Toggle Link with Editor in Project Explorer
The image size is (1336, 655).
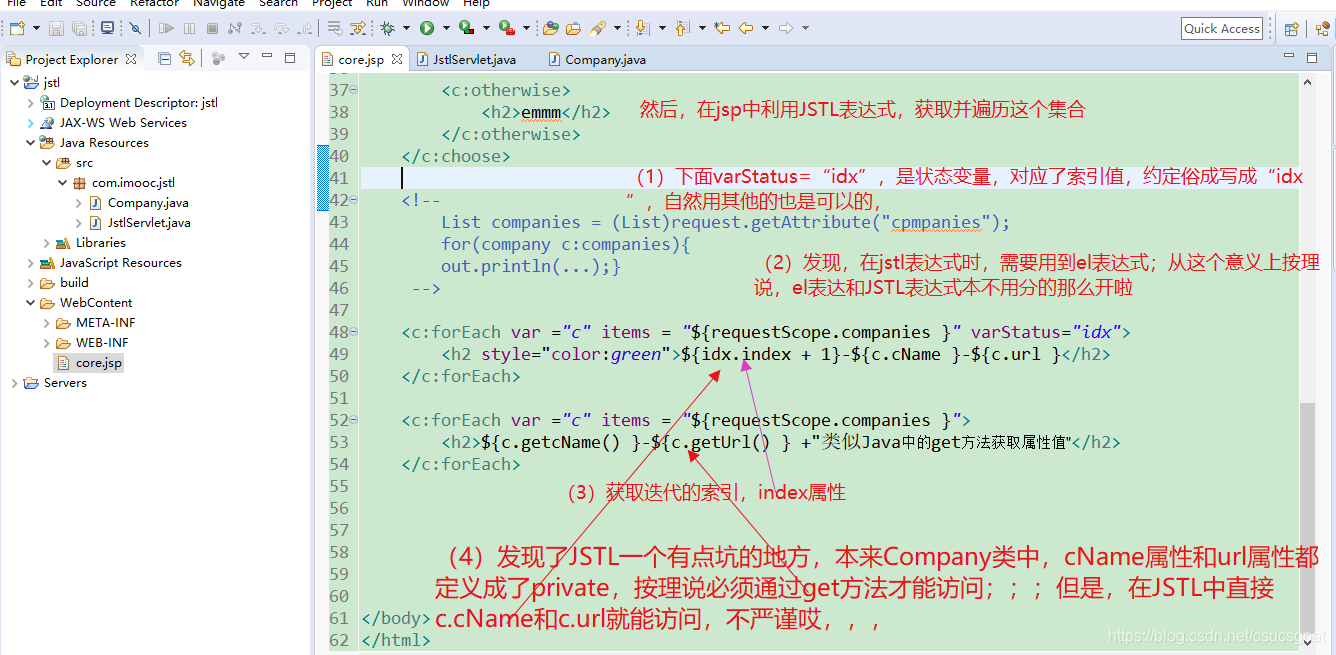click(187, 58)
